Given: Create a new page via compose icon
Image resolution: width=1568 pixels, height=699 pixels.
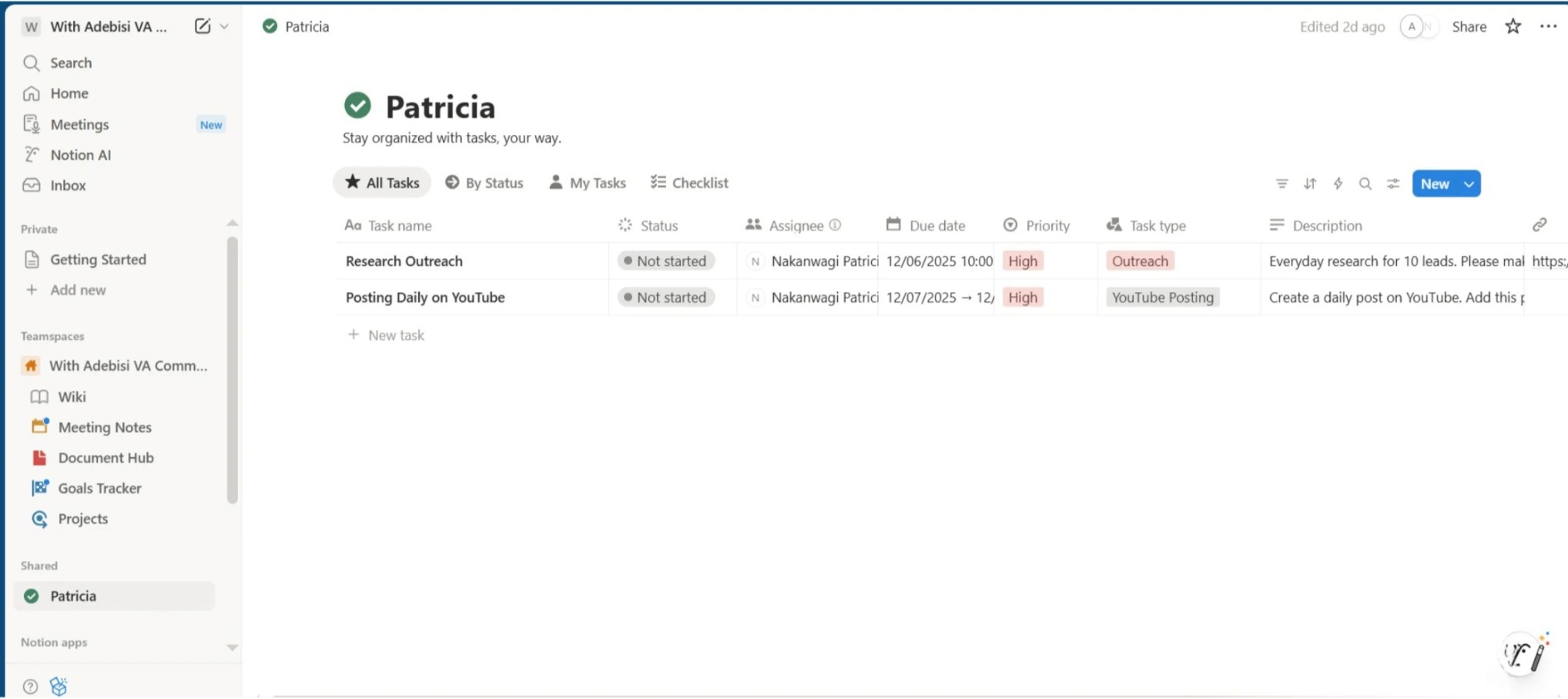Looking at the screenshot, I should tap(201, 25).
